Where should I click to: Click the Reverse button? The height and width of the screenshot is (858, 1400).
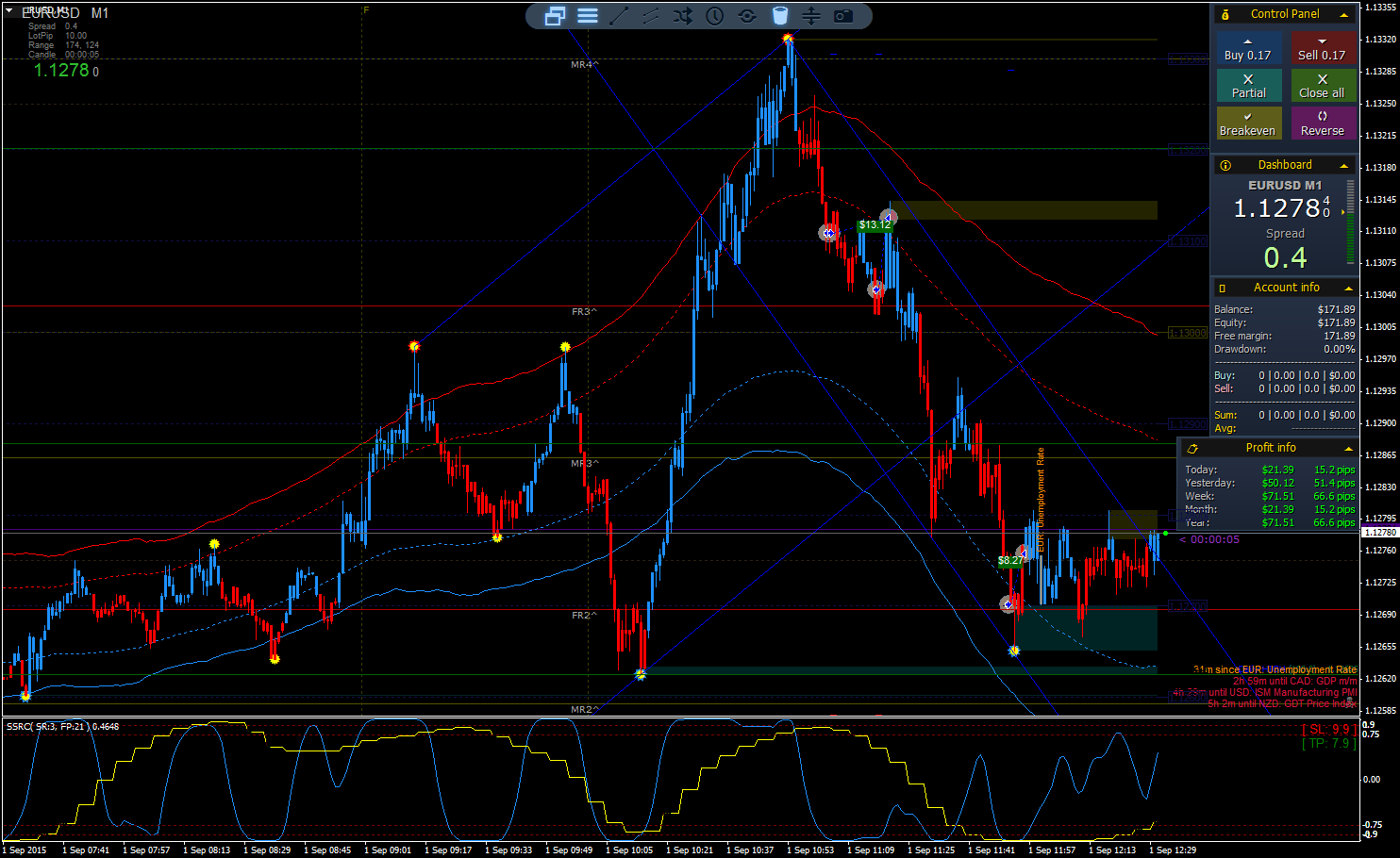1323,124
